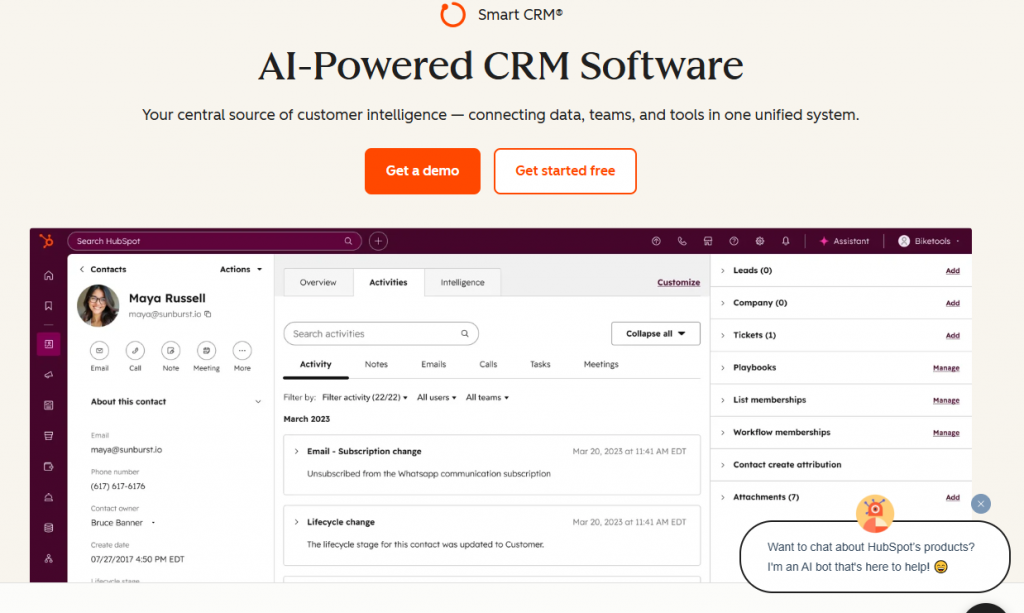
Task: Open the Marketing megaphone sidebar icon
Action: (48, 375)
